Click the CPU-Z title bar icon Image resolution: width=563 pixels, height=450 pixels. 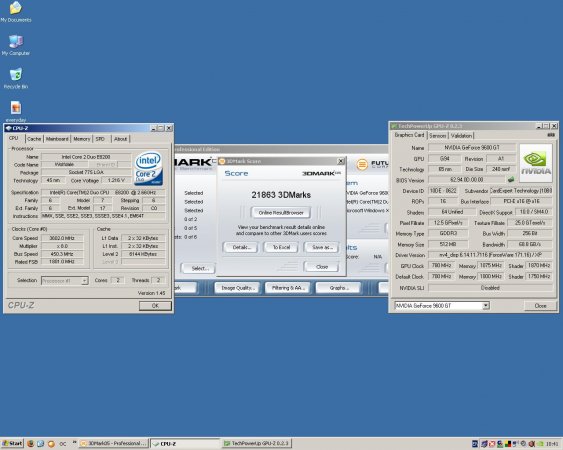(x=9, y=128)
